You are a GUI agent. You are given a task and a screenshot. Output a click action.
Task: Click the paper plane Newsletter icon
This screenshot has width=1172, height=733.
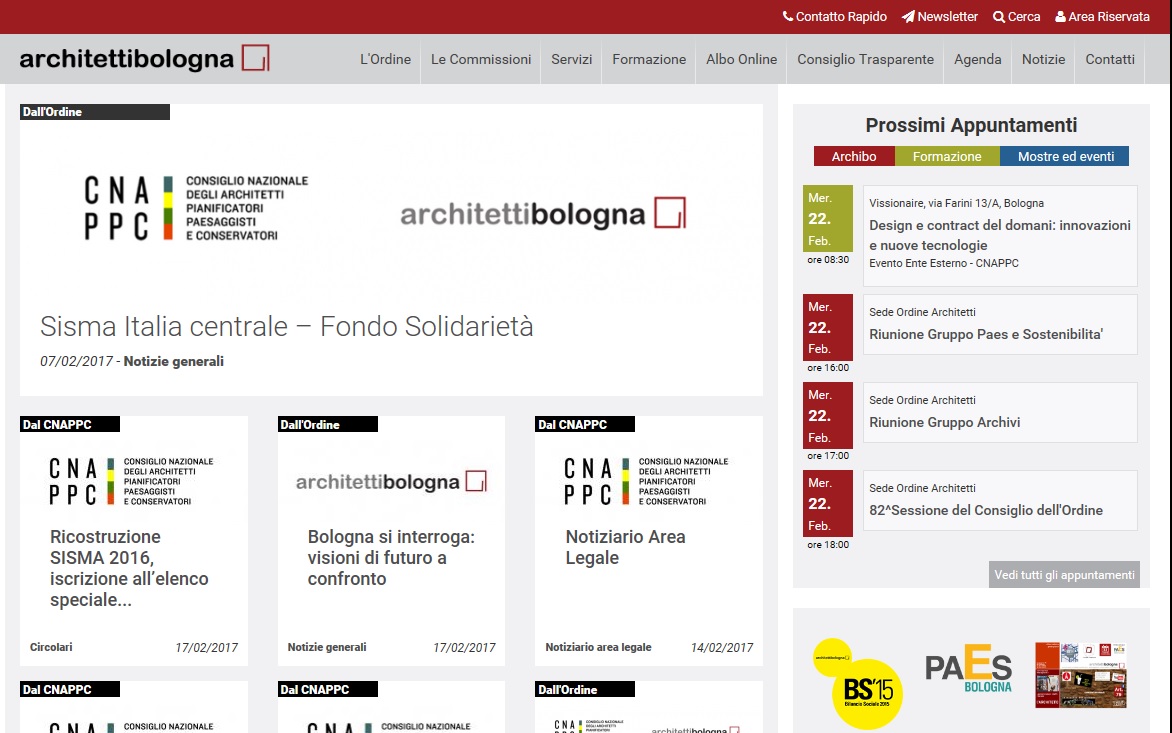(x=908, y=16)
